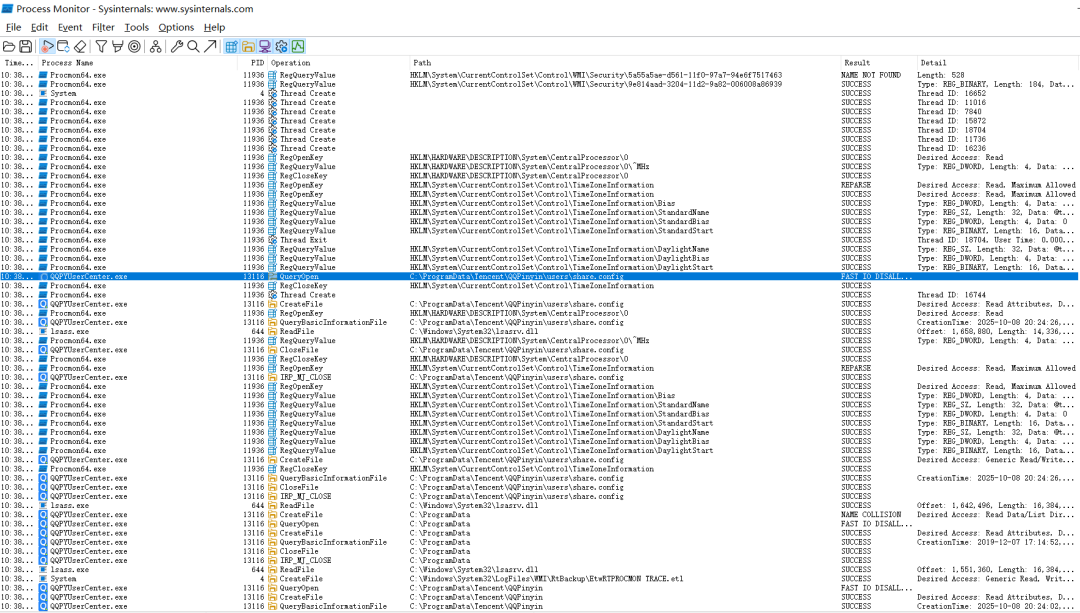Show the Process Tree
Screen dimensions: 1080x613
click(156, 46)
